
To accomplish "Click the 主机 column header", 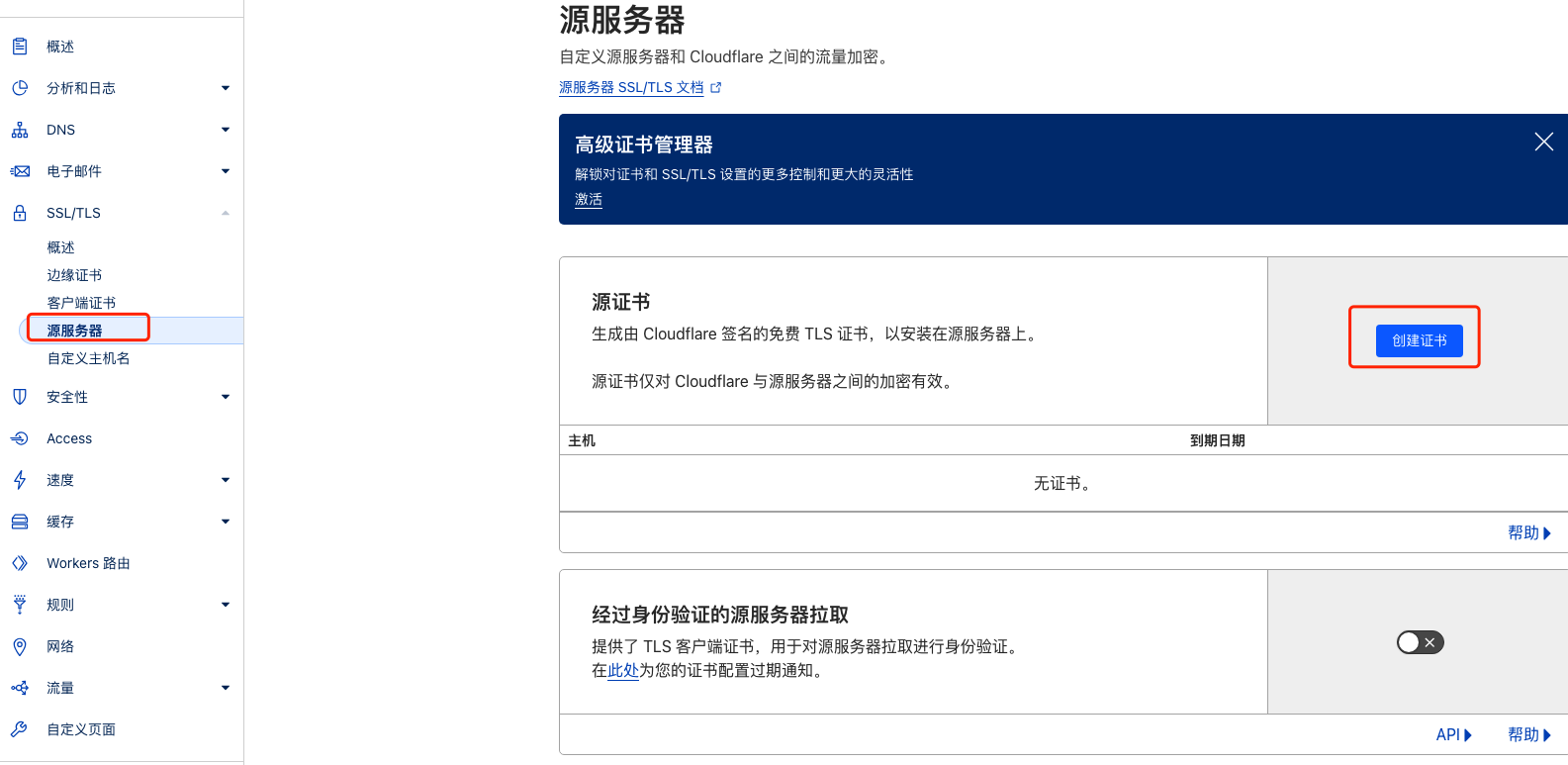I will tap(582, 440).
